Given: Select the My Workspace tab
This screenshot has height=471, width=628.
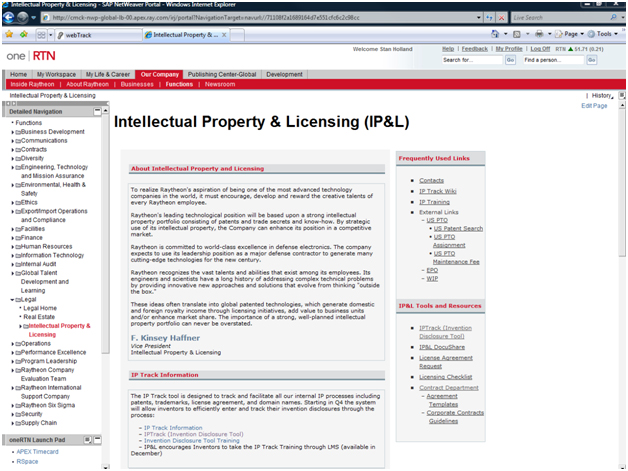Looking at the screenshot, I should click(x=56, y=74).
